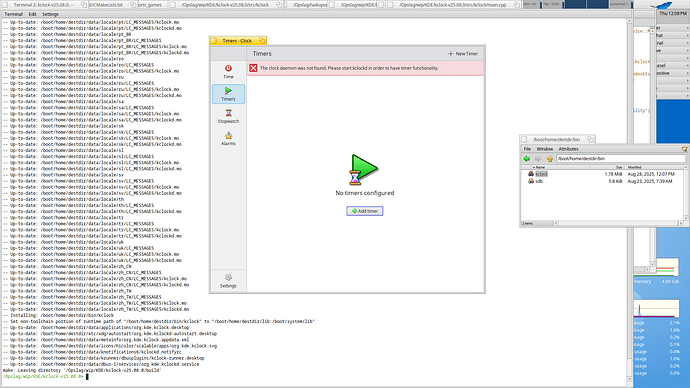Click the 'Aug 28, 2025, 12:07 PM' date
Viewport: 690px width, 388px height.
pos(650,174)
